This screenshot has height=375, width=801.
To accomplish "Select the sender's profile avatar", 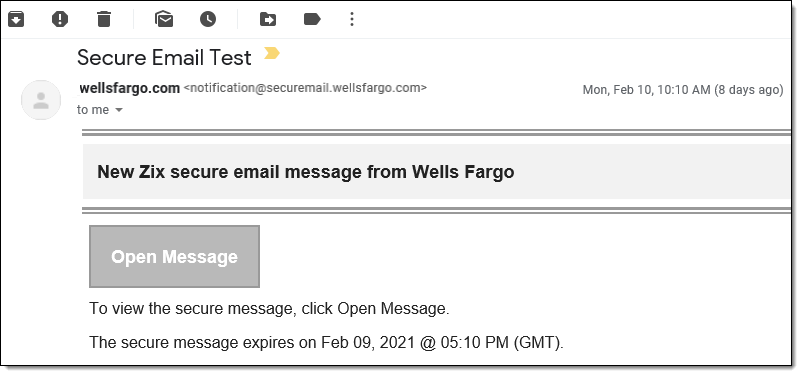I will click(x=41, y=100).
